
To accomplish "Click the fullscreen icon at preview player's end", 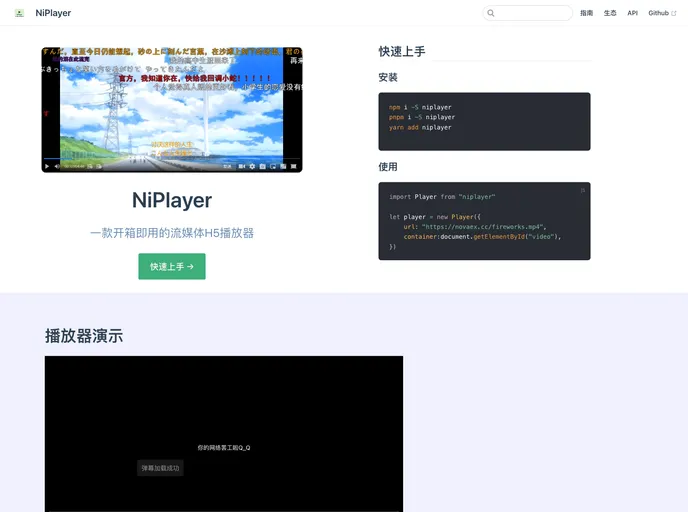I will (x=294, y=166).
